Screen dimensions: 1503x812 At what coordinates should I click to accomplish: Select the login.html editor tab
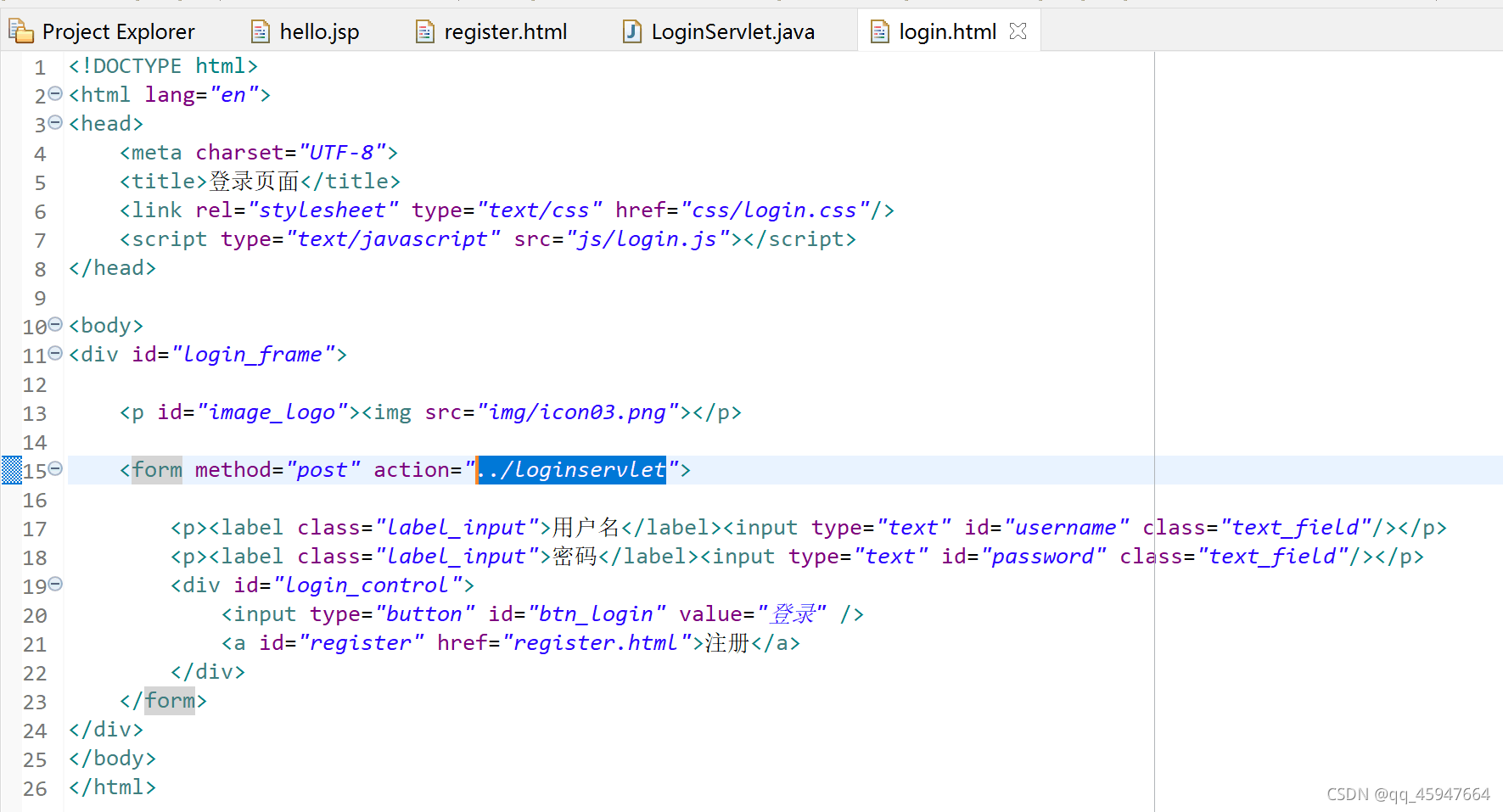click(947, 31)
